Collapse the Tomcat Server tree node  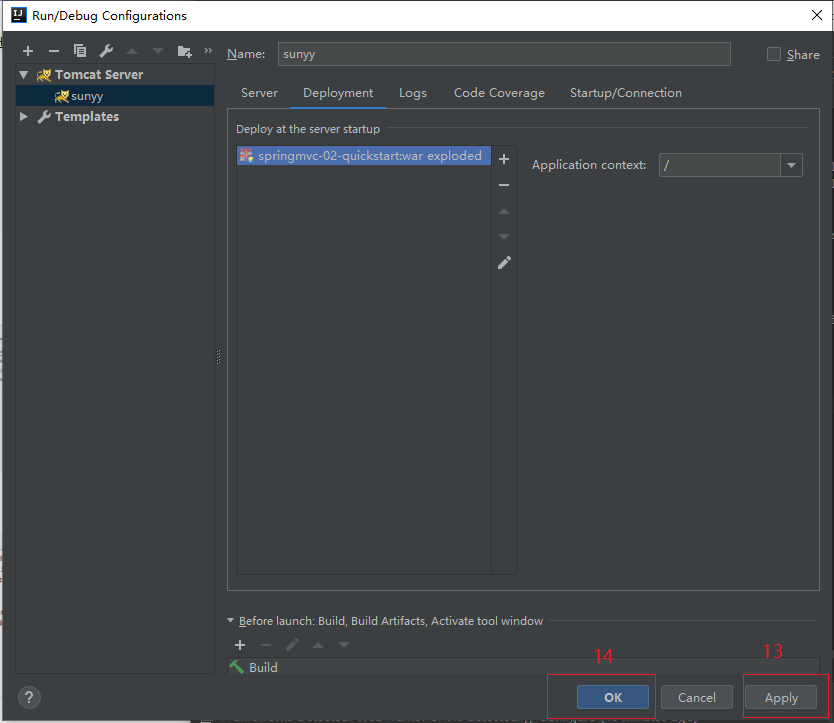click(24, 75)
